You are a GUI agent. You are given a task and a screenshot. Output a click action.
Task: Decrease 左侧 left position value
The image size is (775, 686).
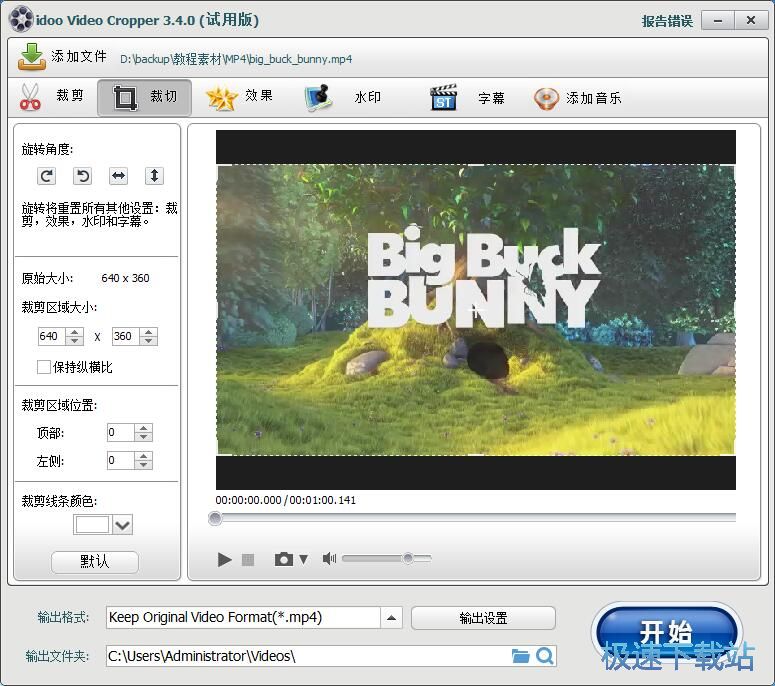[143, 465]
